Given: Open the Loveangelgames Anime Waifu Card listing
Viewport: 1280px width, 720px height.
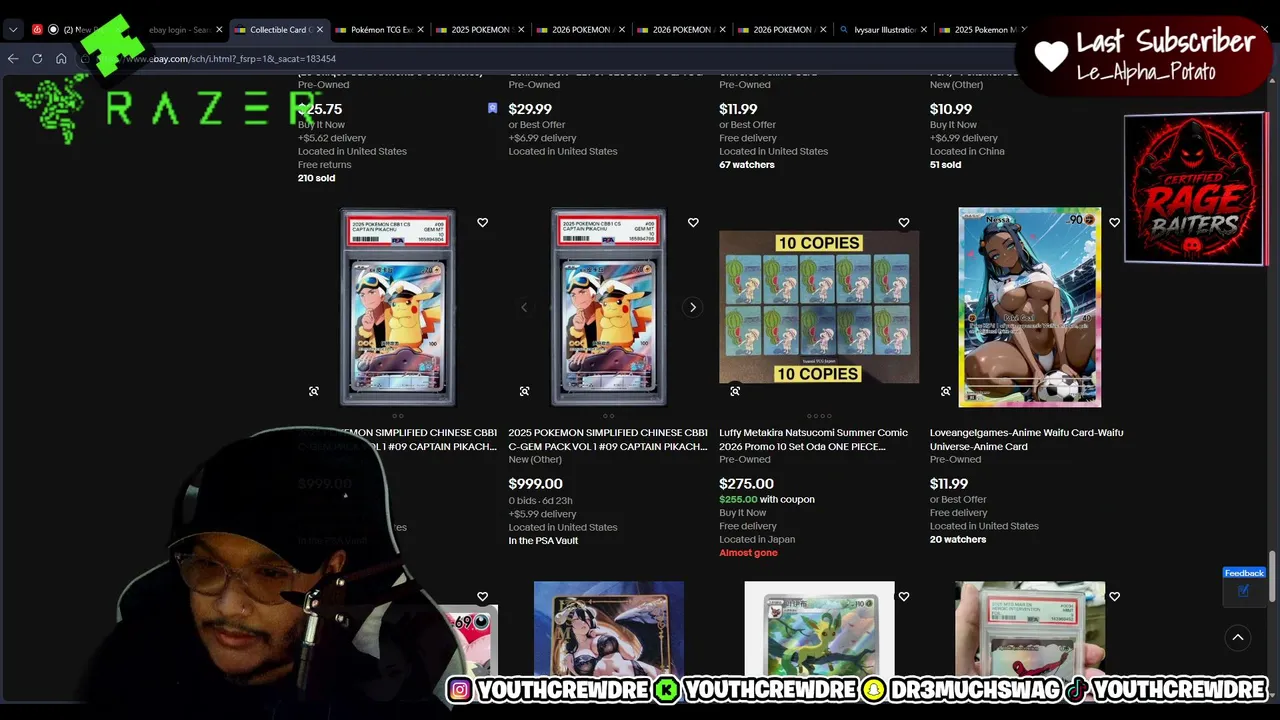Looking at the screenshot, I should coord(1027,440).
